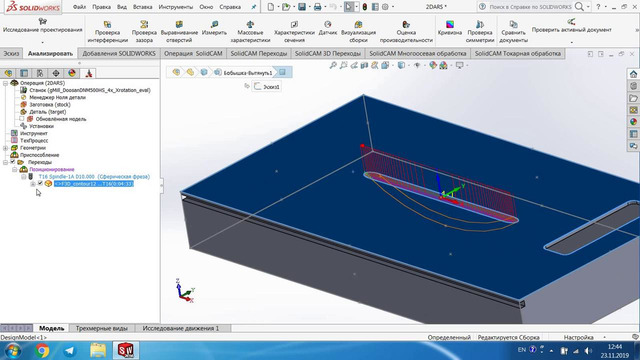Click the Curvature tool (Кривизна)

[449, 29]
